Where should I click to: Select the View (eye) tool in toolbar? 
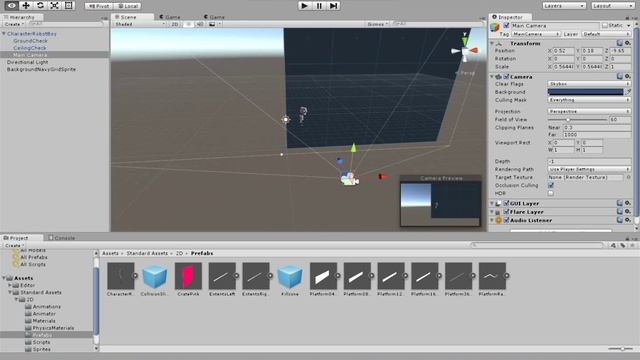pos(11,5)
